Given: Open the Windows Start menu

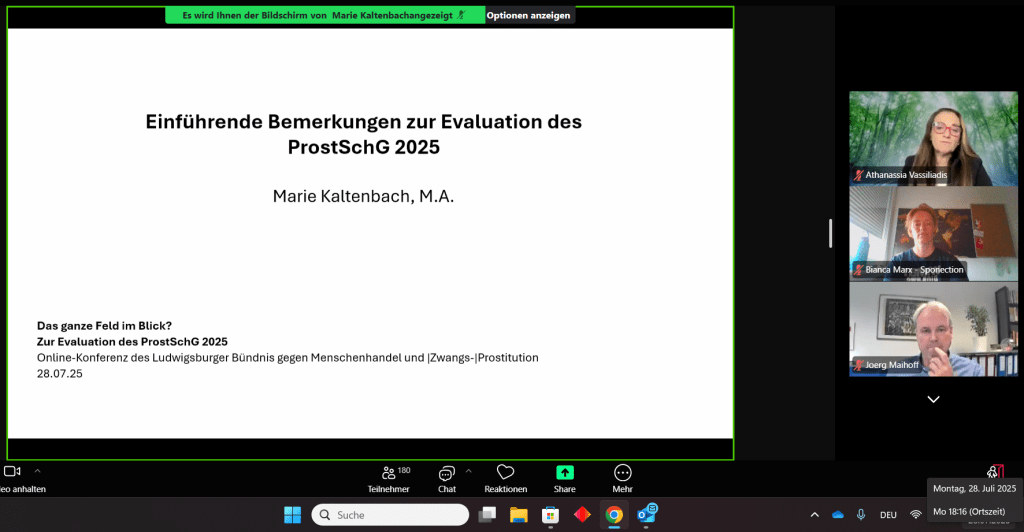Looking at the screenshot, I should tap(292, 515).
